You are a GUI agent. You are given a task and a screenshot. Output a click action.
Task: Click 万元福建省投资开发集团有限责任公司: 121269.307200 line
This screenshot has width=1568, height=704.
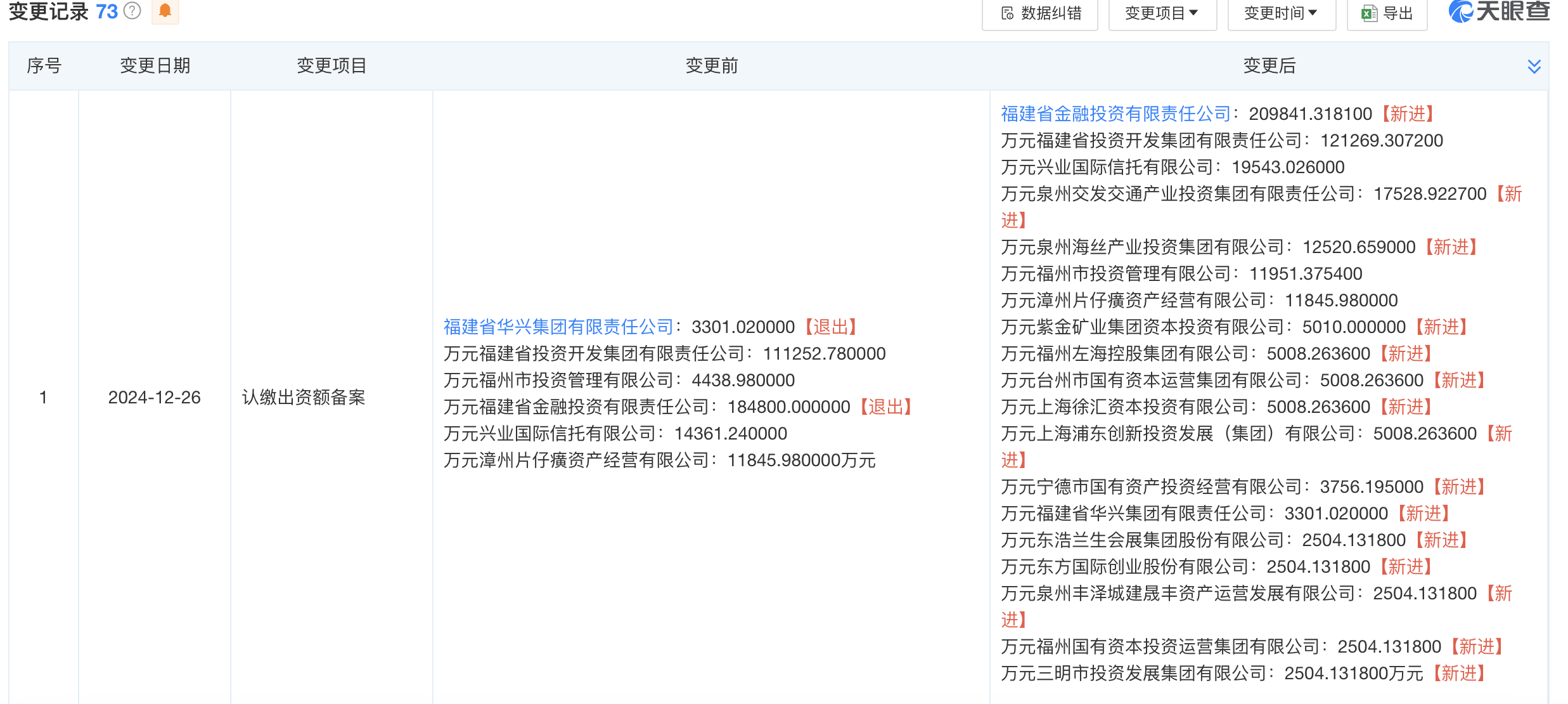[x=1222, y=140]
